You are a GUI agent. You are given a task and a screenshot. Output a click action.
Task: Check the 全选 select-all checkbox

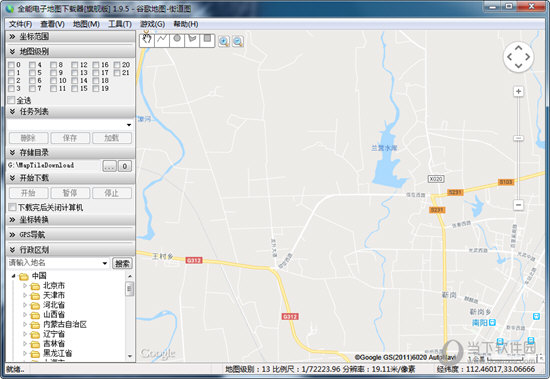11,100
